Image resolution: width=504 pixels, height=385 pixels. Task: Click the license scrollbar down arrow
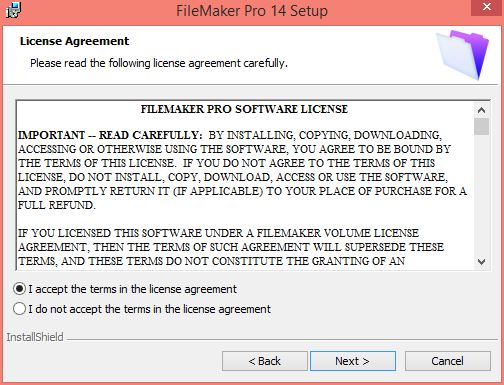click(481, 262)
